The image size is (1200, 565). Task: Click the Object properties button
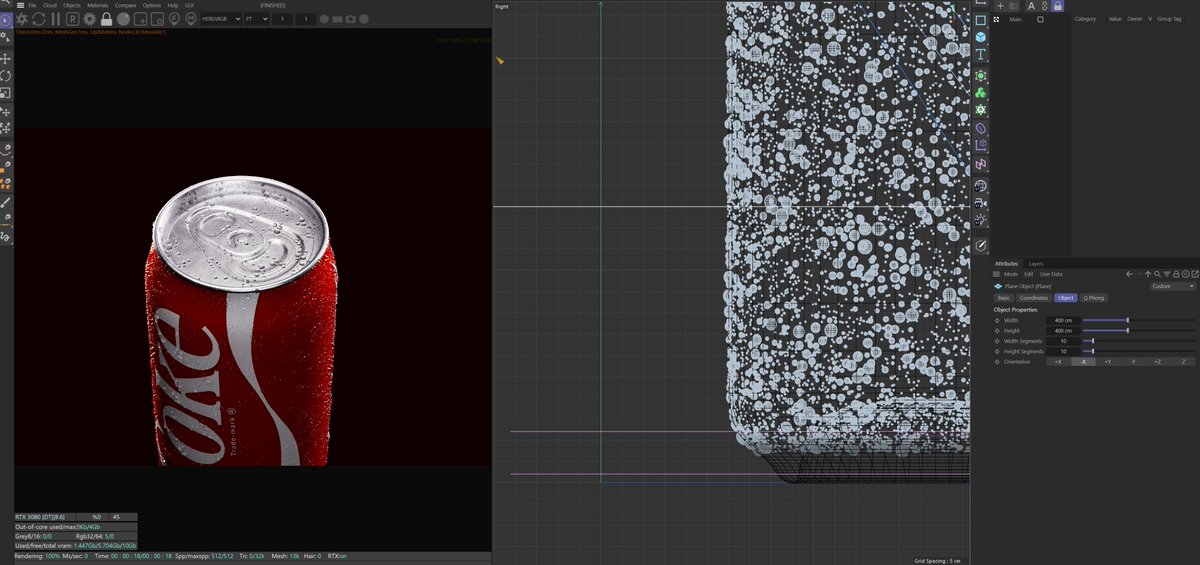1065,298
